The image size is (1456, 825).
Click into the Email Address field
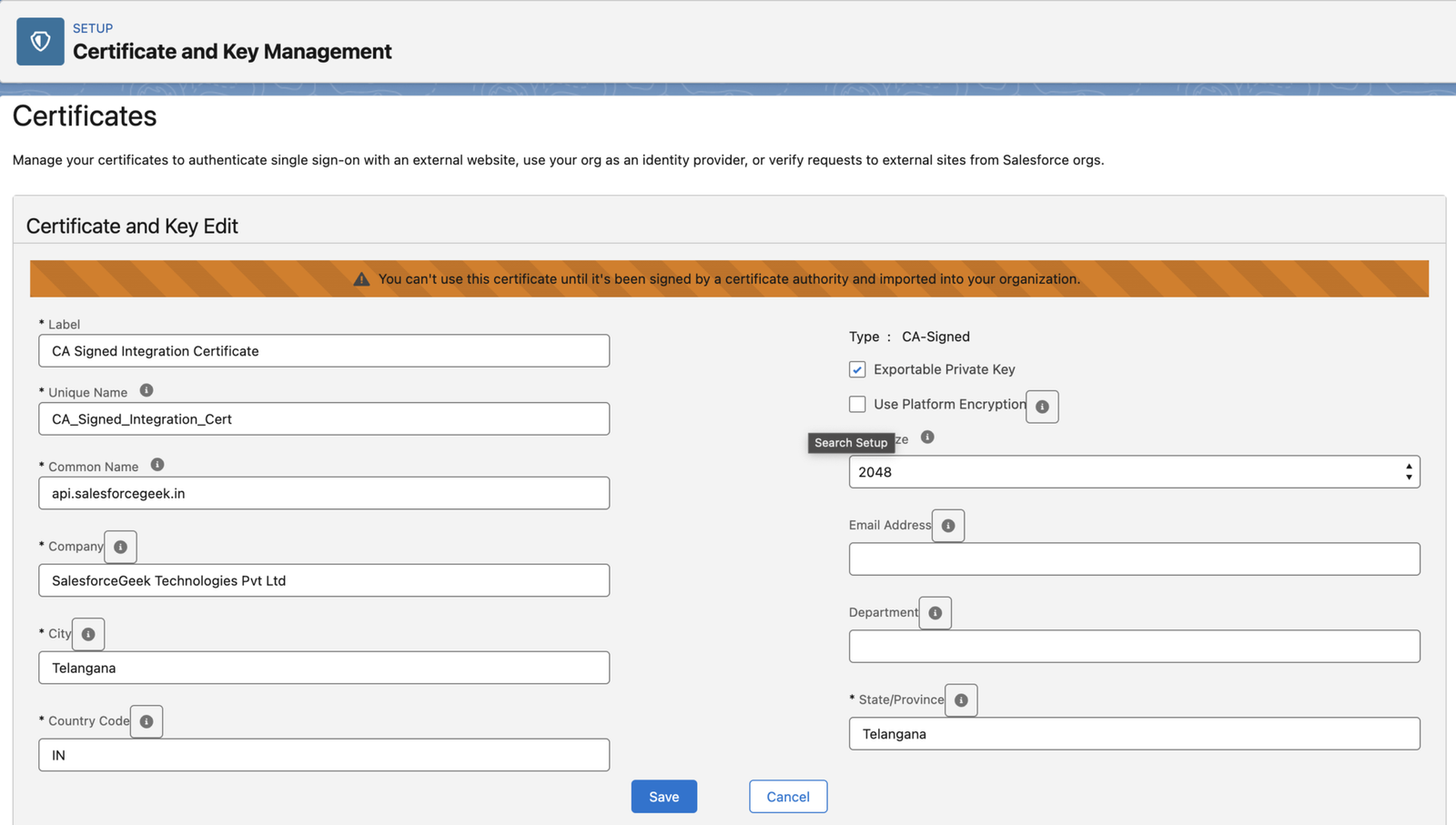coord(1134,559)
